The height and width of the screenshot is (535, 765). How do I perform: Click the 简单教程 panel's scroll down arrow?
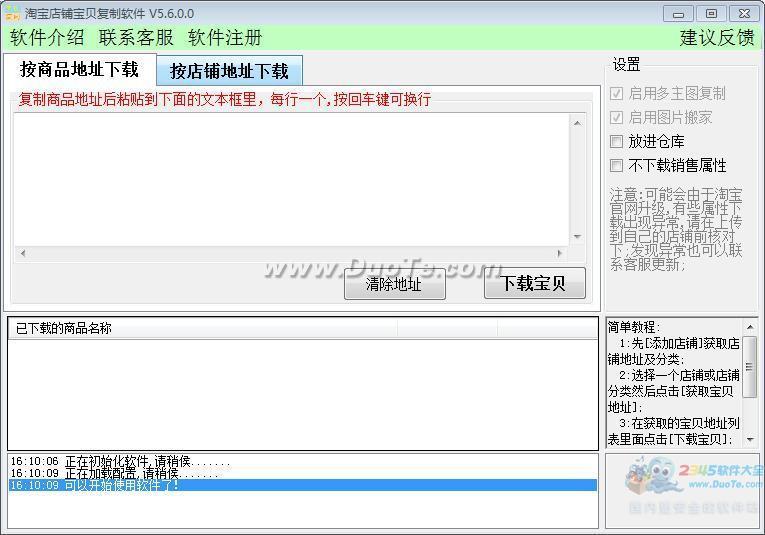pos(749,439)
